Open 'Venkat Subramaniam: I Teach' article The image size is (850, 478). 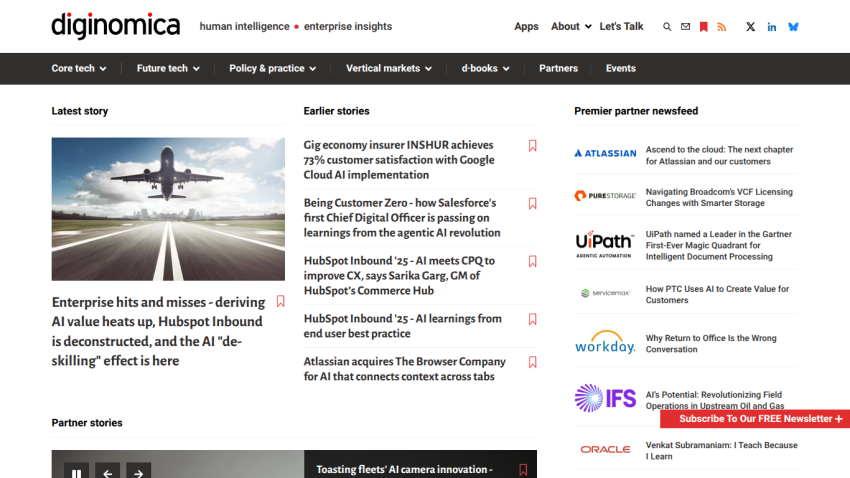click(722, 450)
